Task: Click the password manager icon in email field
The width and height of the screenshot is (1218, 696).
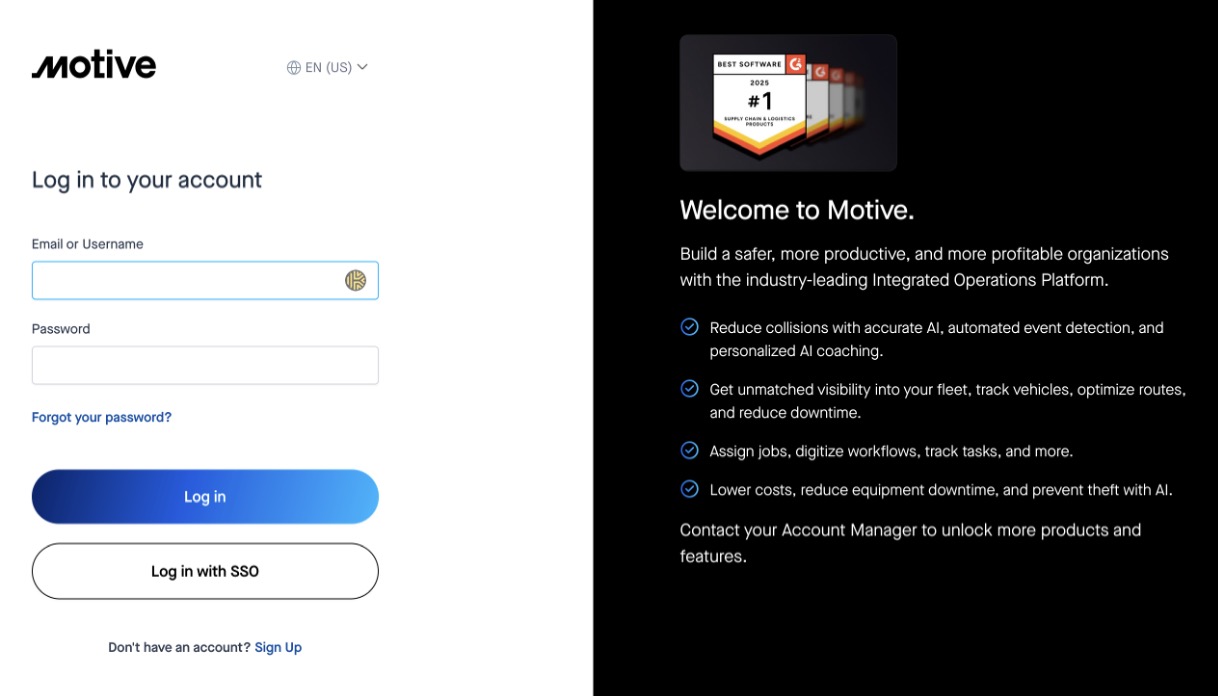Action: click(x=355, y=281)
